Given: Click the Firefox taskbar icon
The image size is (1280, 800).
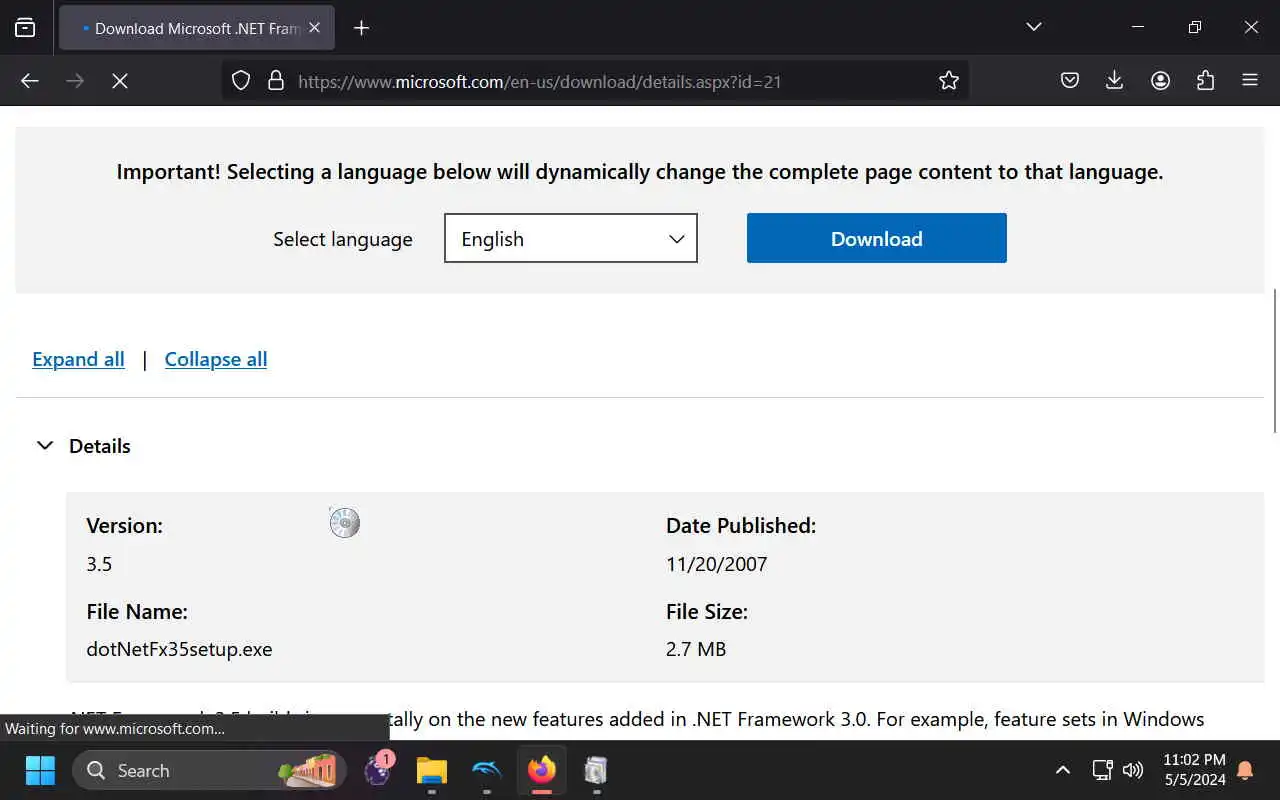Looking at the screenshot, I should [542, 770].
